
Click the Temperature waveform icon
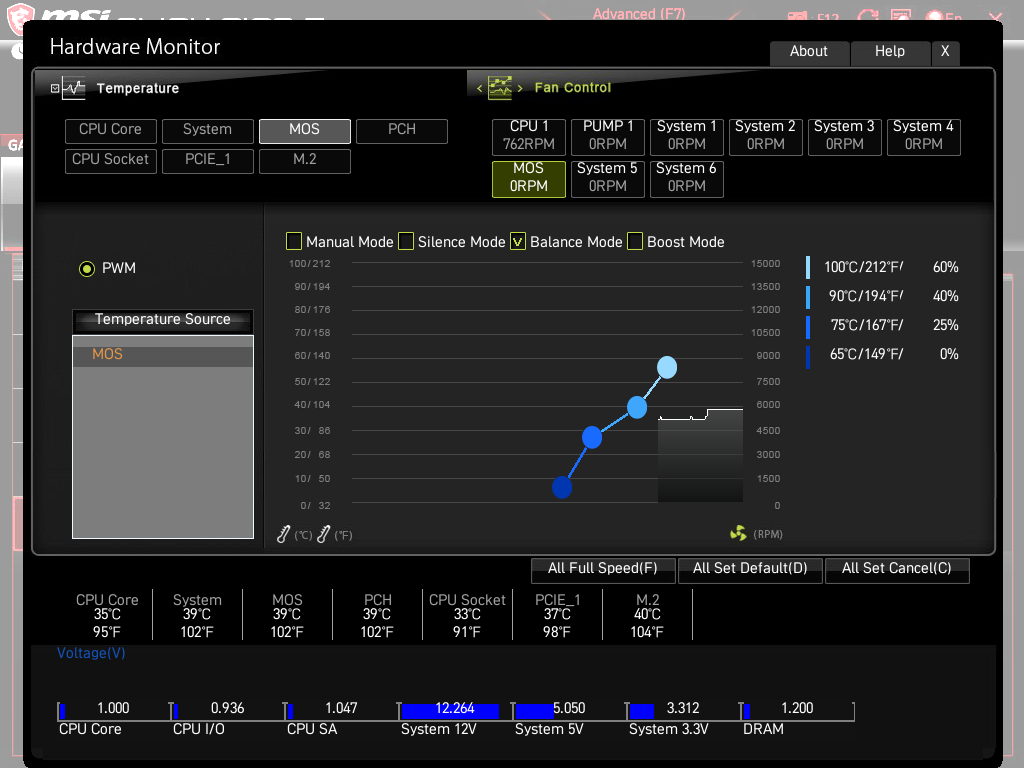point(74,88)
